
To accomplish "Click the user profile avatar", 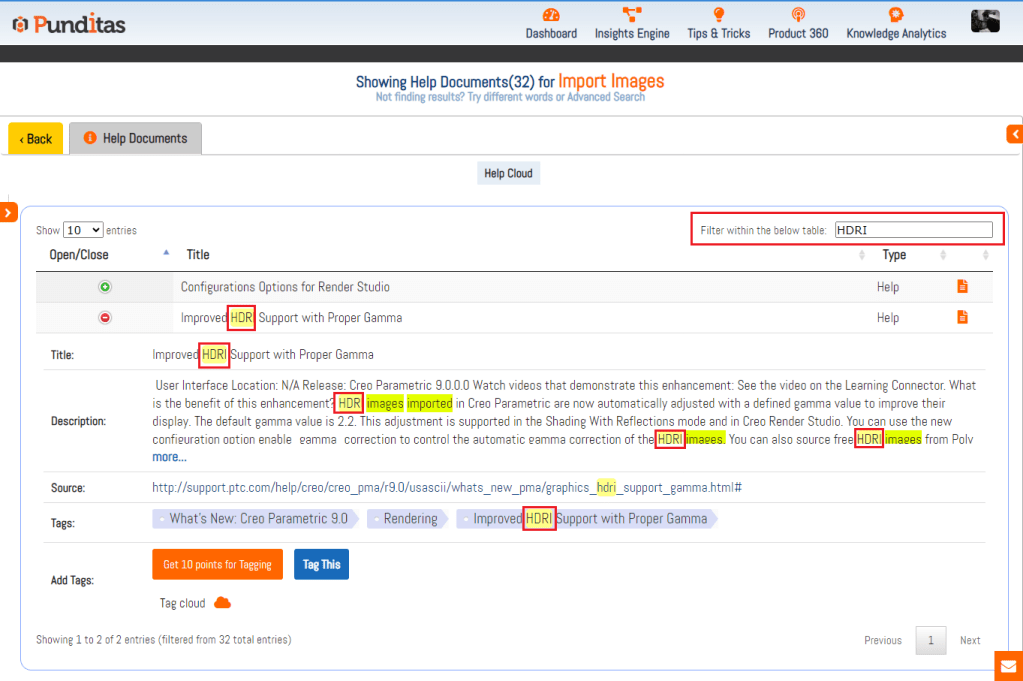I will click(x=985, y=21).
